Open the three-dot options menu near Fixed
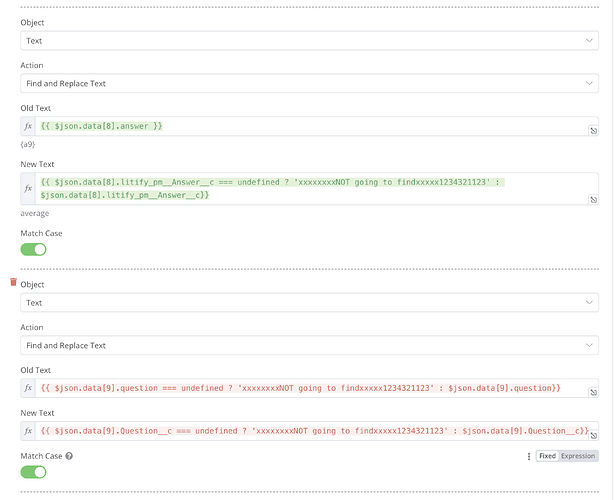The width and height of the screenshot is (614, 500). [528, 456]
